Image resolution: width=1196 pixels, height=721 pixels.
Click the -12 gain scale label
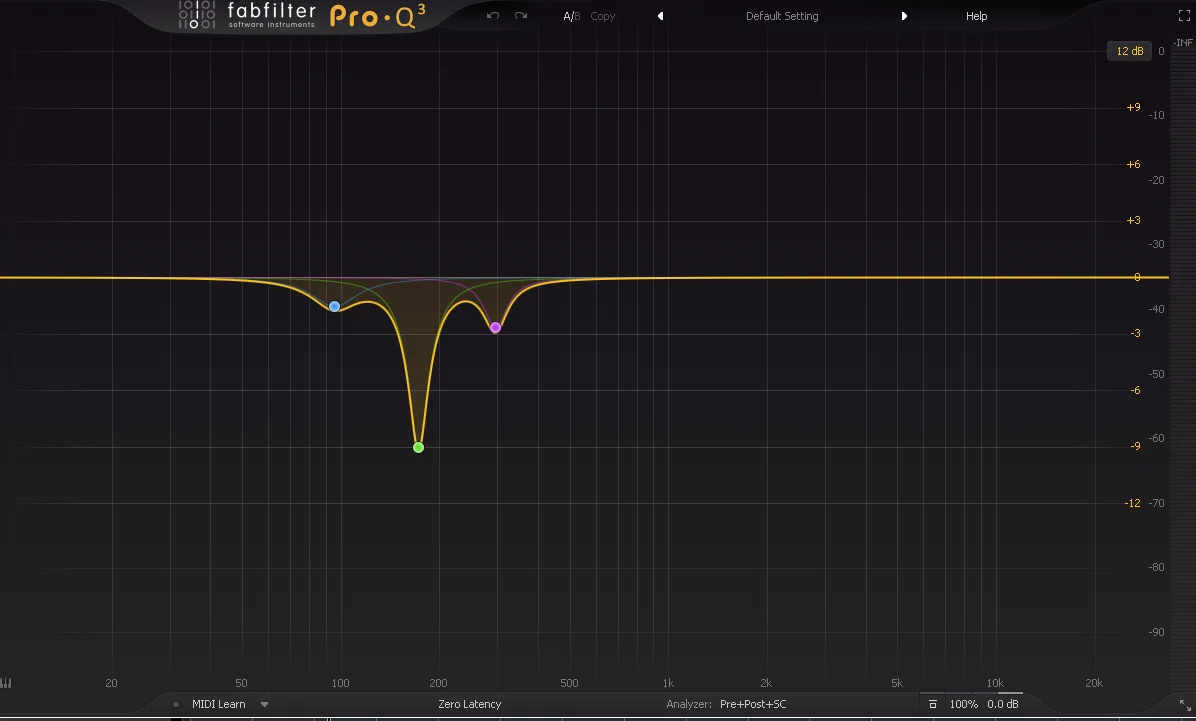click(x=1133, y=503)
